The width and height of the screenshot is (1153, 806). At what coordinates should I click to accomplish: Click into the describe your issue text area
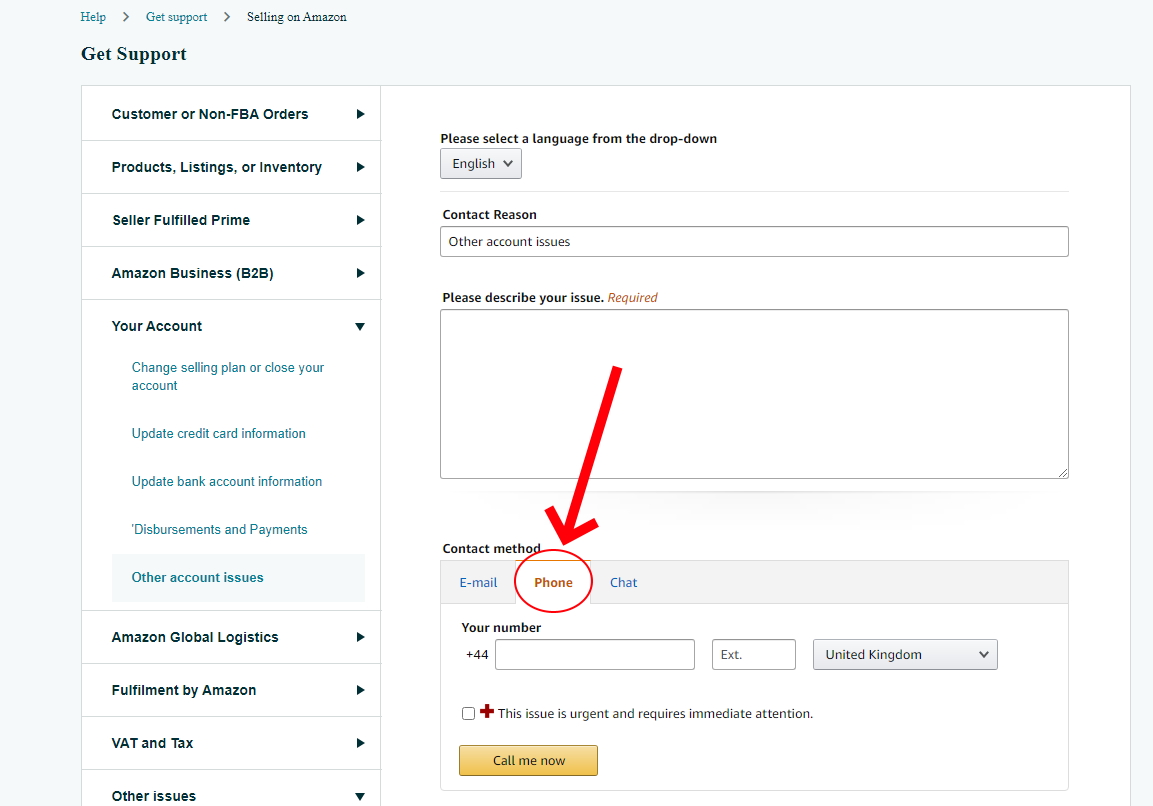click(x=754, y=393)
